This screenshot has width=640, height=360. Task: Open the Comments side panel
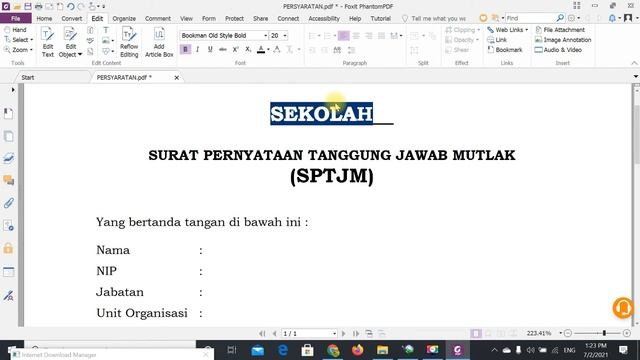(x=8, y=180)
